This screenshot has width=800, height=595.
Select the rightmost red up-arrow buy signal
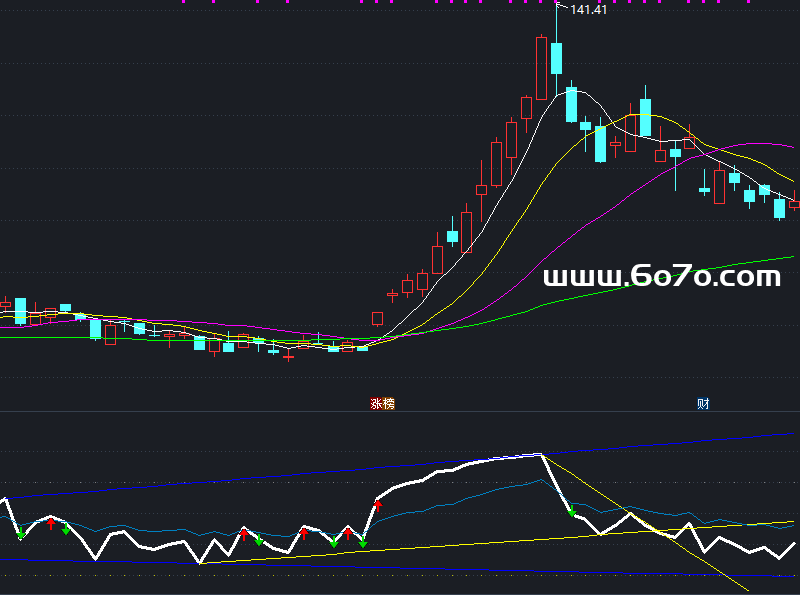pyautogui.click(x=378, y=506)
